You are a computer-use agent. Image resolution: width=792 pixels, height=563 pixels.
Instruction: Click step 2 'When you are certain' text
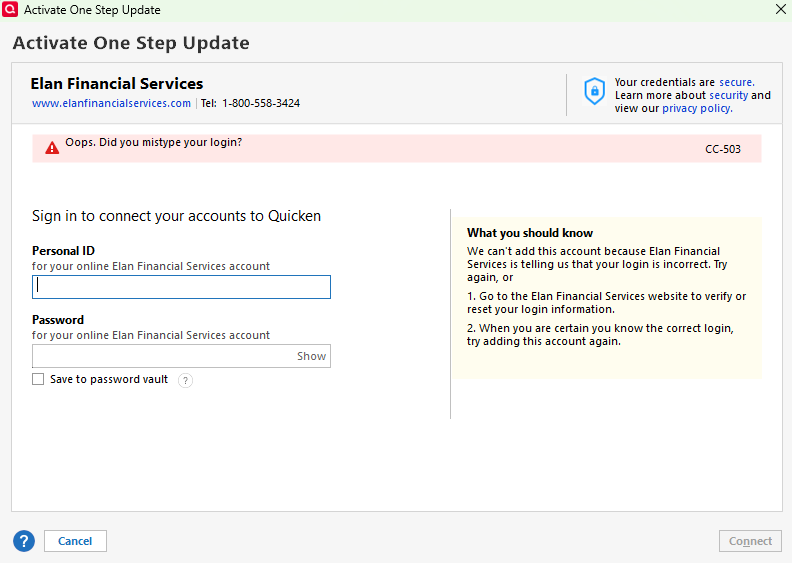pyautogui.click(x=600, y=335)
